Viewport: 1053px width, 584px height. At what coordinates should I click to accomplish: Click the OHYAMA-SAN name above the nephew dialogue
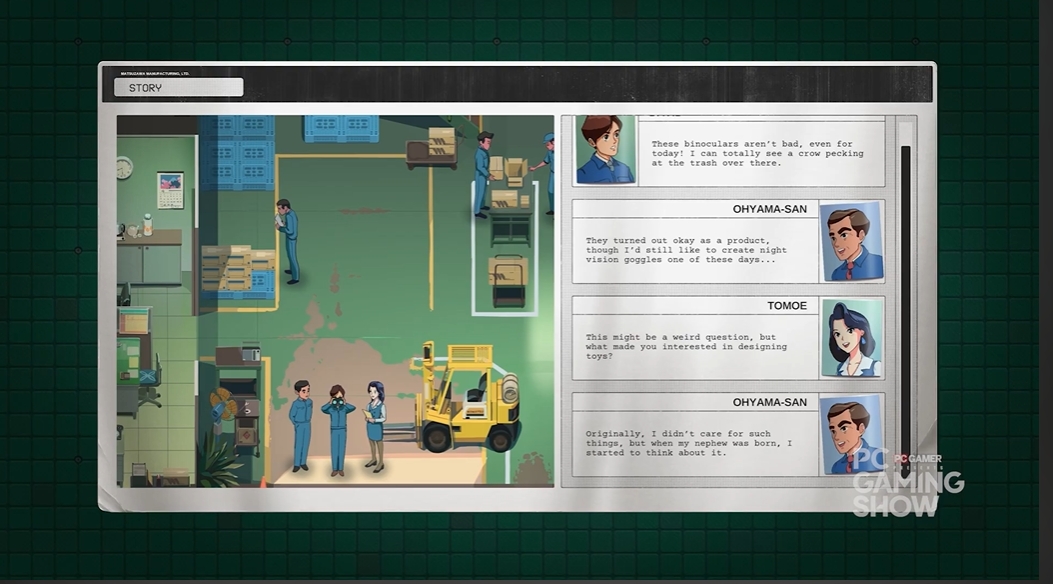pyautogui.click(x=770, y=402)
